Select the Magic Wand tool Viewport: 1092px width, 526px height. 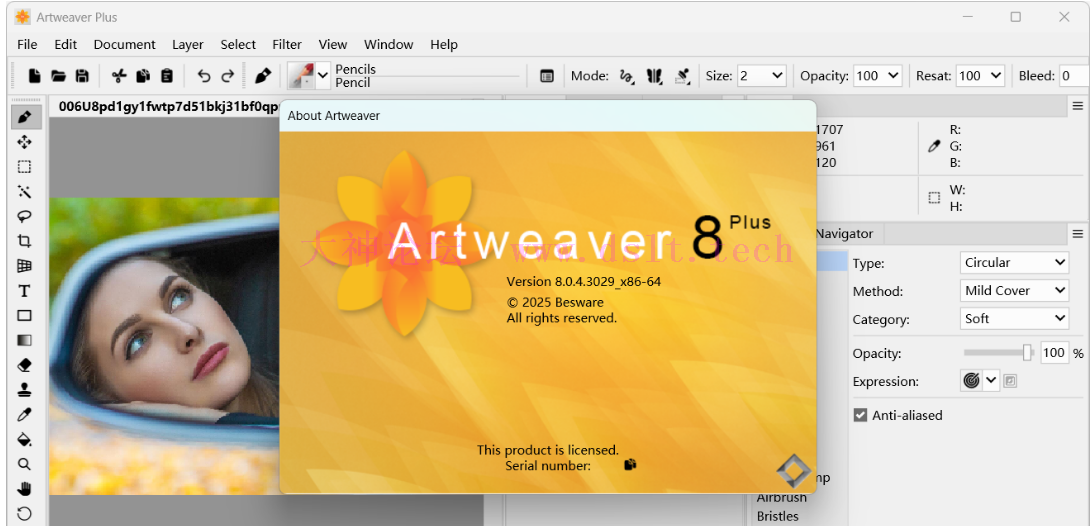(x=24, y=192)
